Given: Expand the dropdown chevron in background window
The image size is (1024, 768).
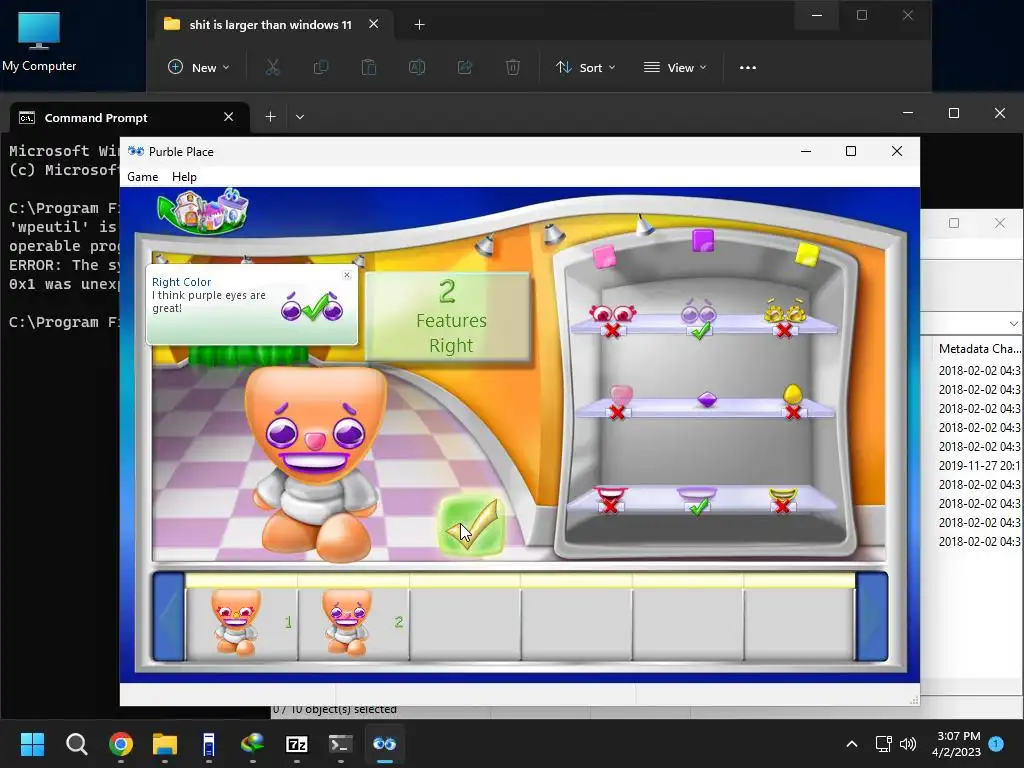Looking at the screenshot, I should pyautogui.click(x=1013, y=323).
